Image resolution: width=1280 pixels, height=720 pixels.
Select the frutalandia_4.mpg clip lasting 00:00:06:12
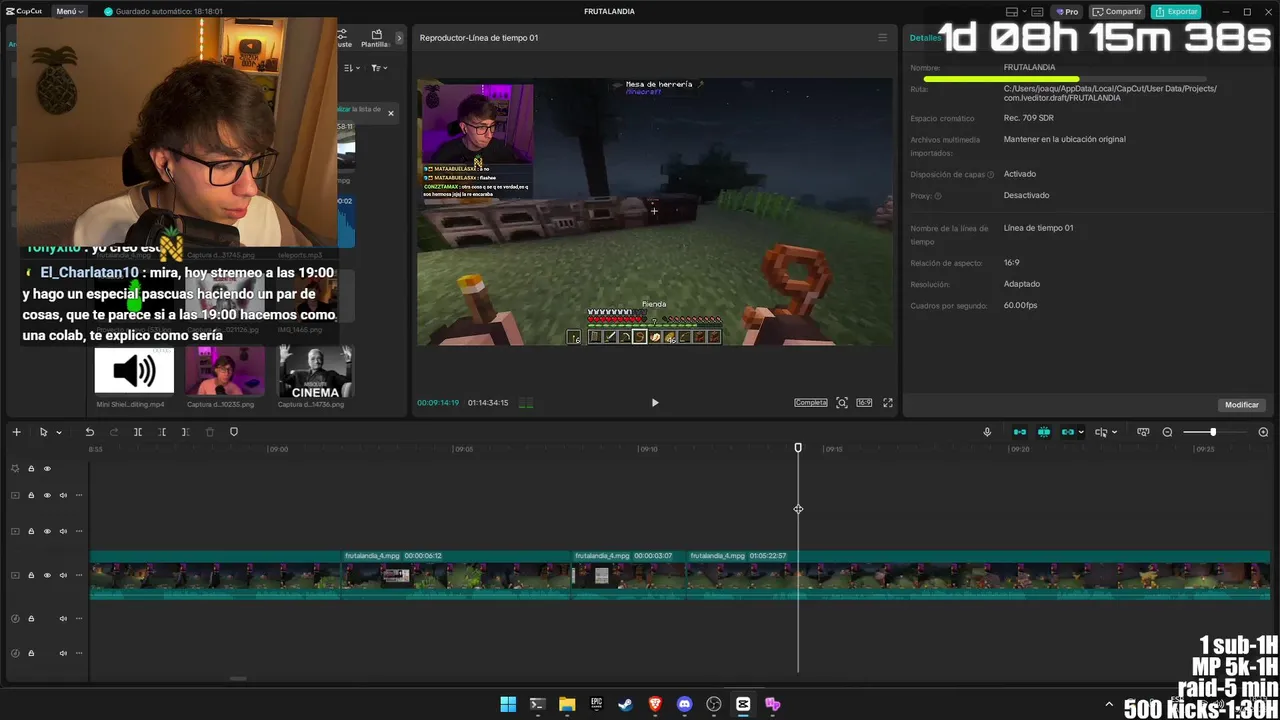pyautogui.click(x=456, y=575)
